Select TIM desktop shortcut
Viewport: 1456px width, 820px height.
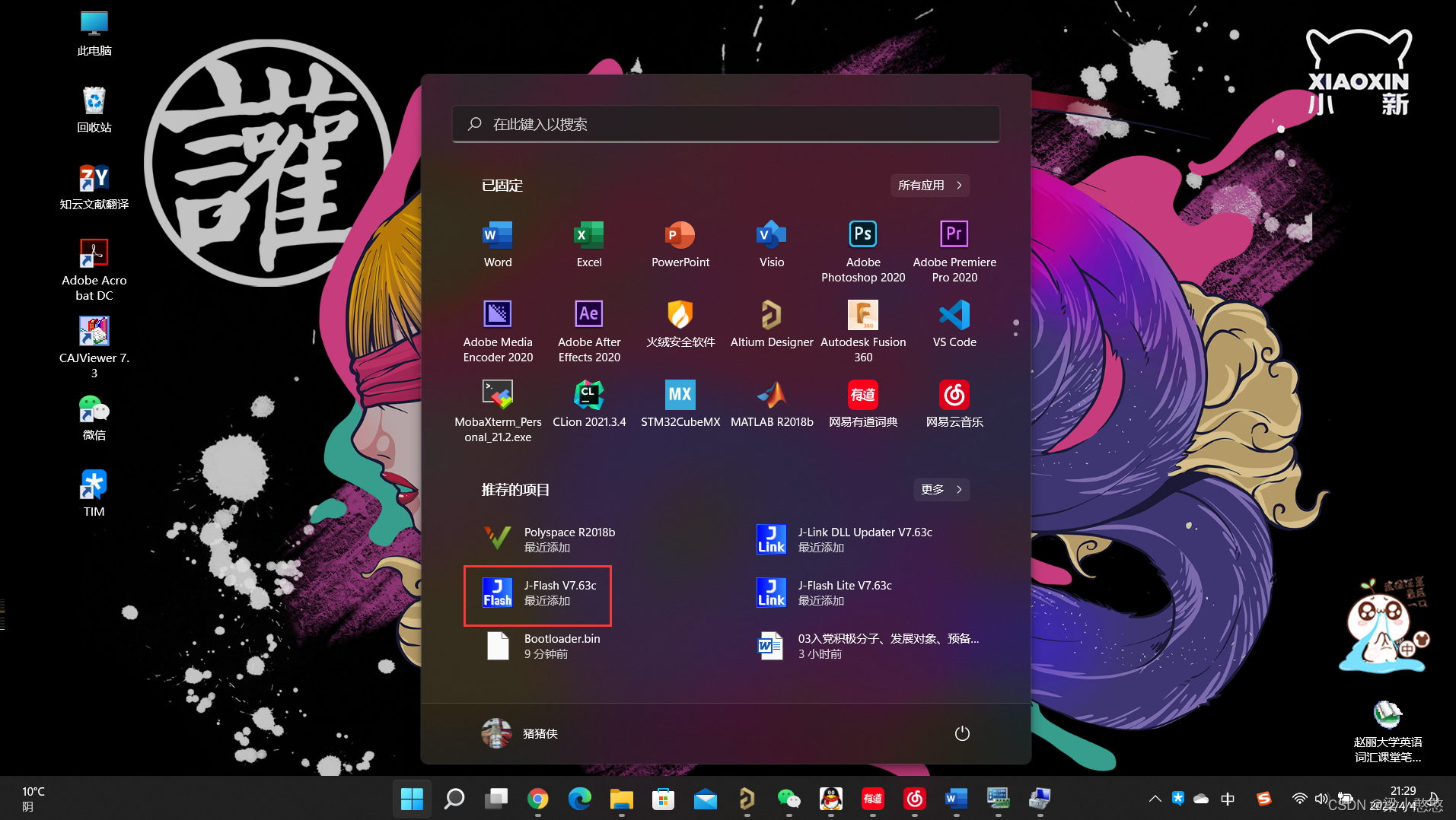tap(94, 494)
